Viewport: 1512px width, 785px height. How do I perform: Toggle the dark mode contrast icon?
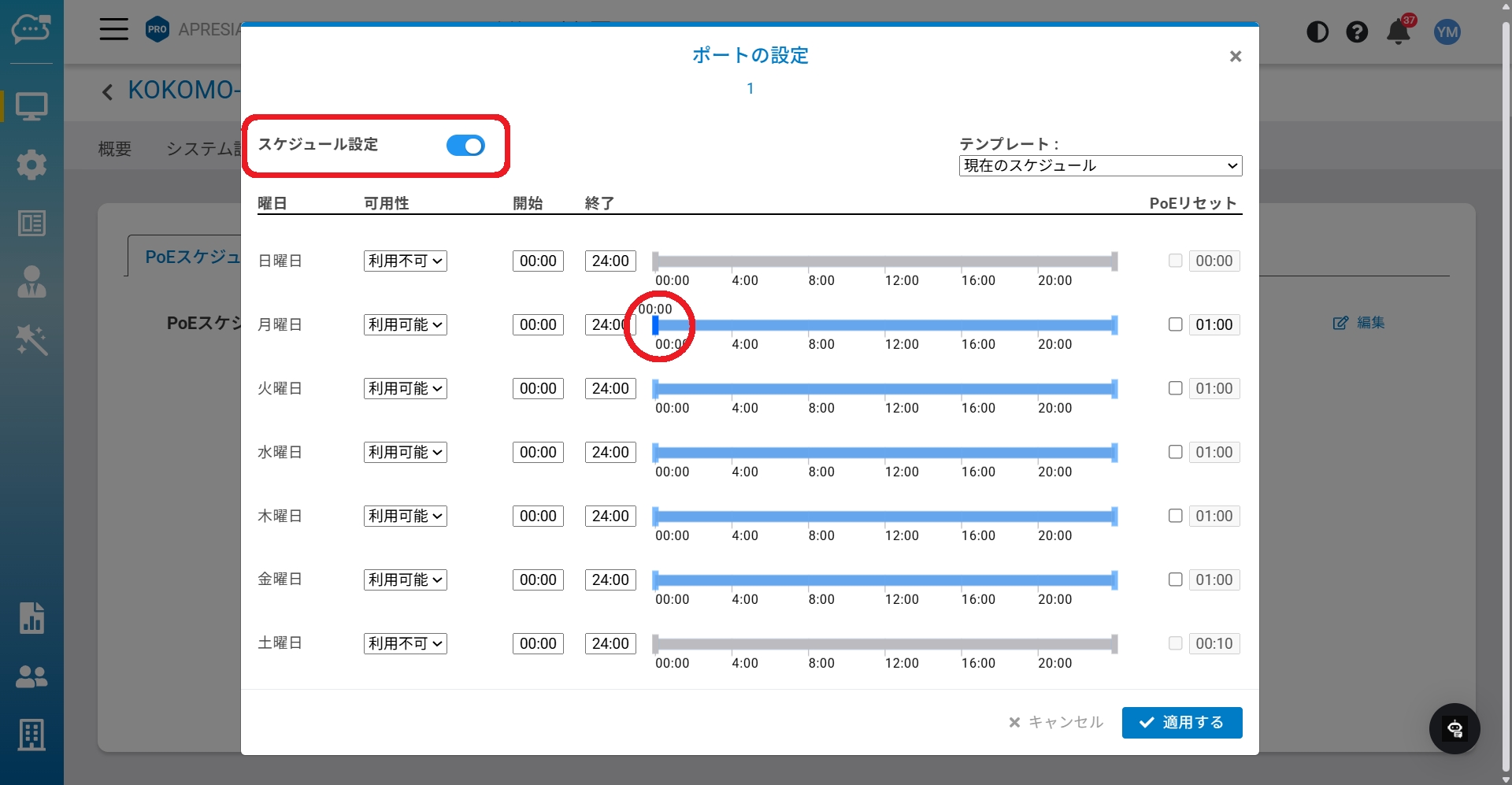tap(1317, 32)
